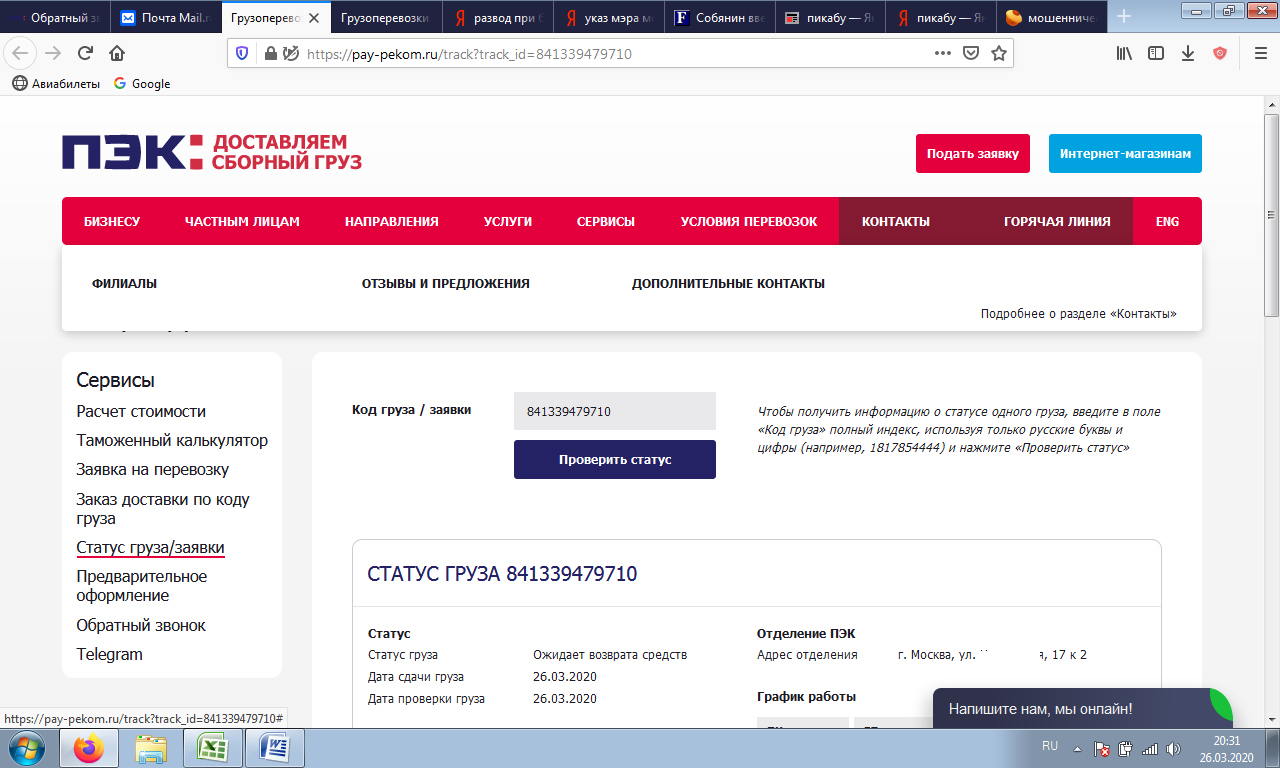The height and width of the screenshot is (768, 1280).
Task: Open new tab with plus button
Action: coord(1124,17)
